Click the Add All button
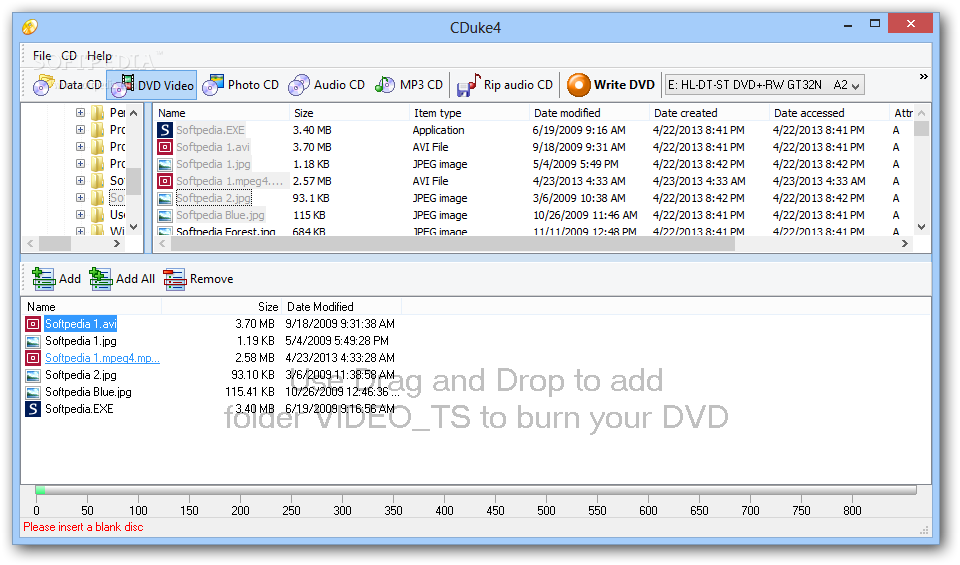 click(x=122, y=279)
